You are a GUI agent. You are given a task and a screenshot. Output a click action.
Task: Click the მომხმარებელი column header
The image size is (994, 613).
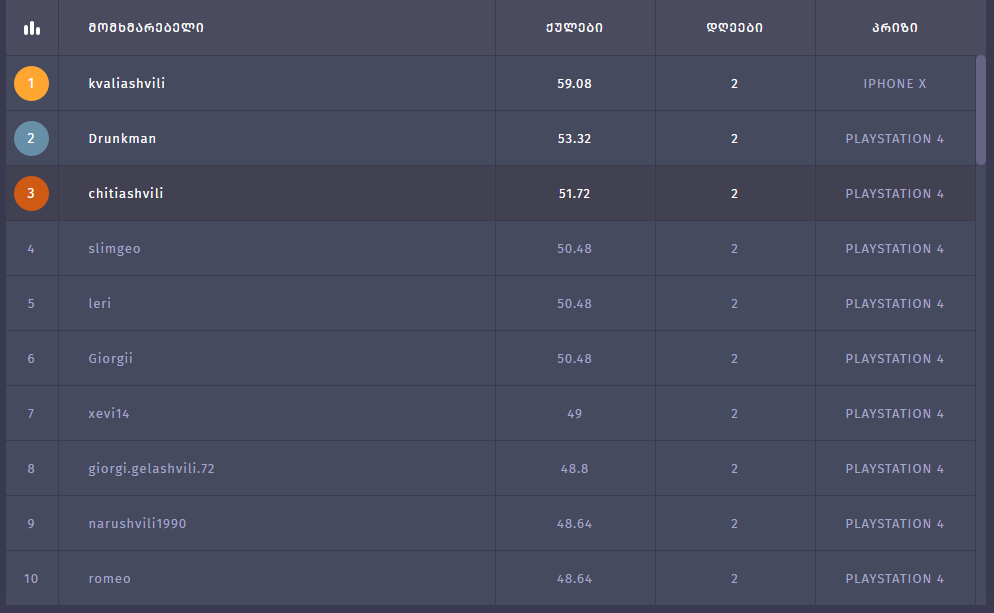pos(146,28)
